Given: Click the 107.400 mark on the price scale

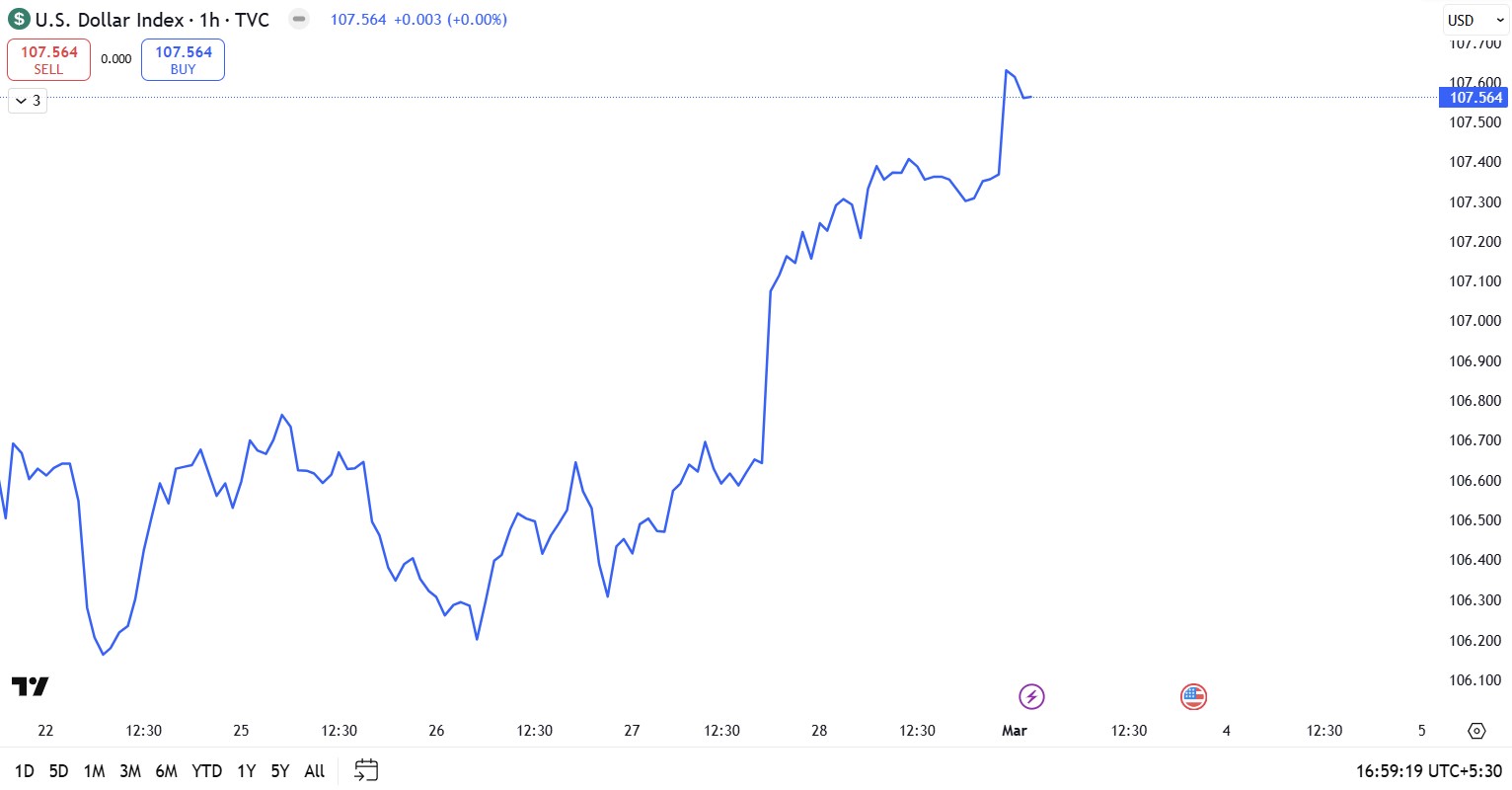Looking at the screenshot, I should click(1474, 161).
